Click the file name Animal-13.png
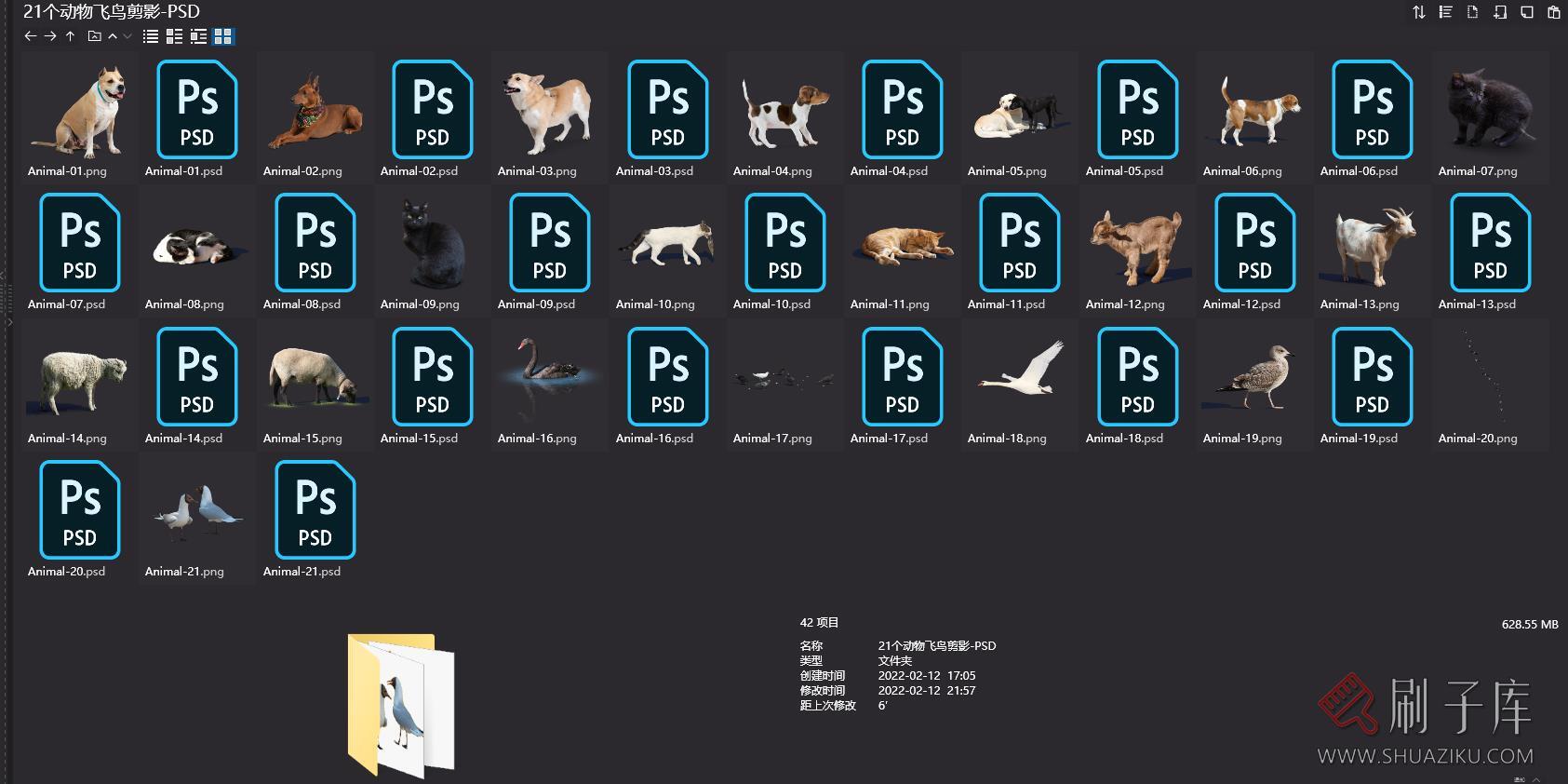 (x=1360, y=304)
